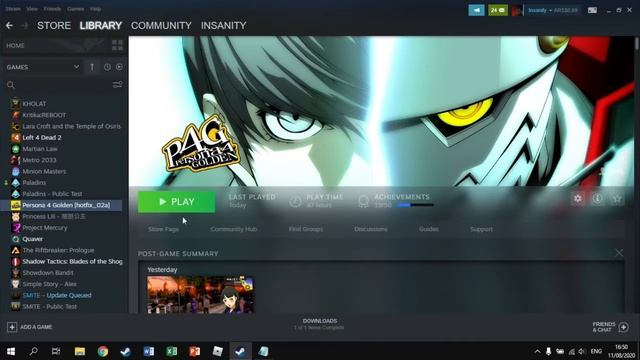Image resolution: width=640 pixels, height=360 pixels.
Task: Click the profile avatar next to Insanity
Action: tap(517, 10)
